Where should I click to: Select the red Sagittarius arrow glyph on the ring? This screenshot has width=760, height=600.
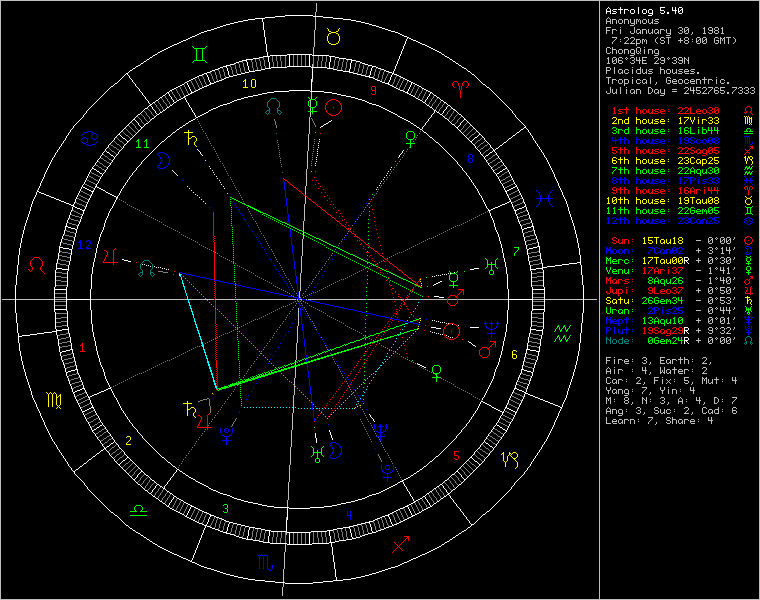pos(402,545)
